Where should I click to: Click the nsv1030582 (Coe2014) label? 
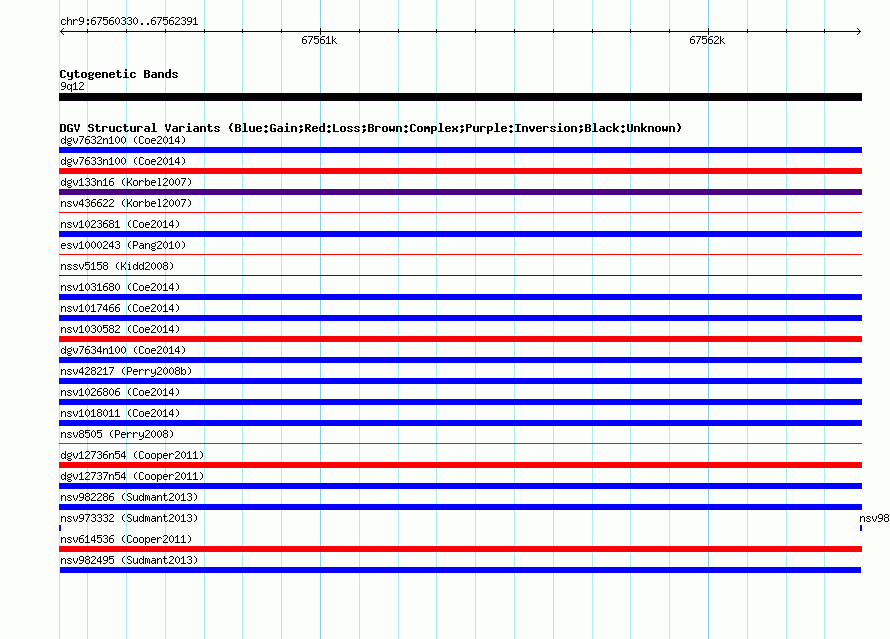(120, 329)
